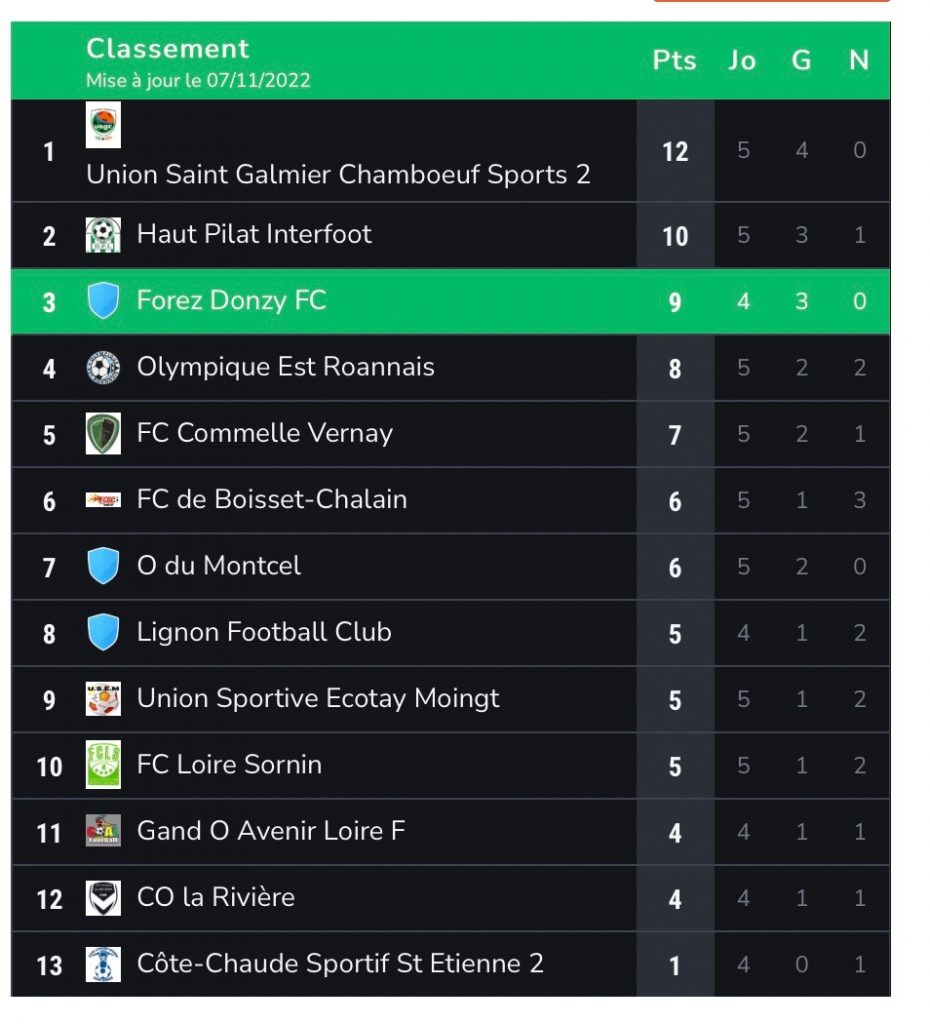Viewport: 930px width, 1024px height.
Task: Click the Côte-Chaude Sportif St Etienne 2 logo
Action: (x=103, y=965)
